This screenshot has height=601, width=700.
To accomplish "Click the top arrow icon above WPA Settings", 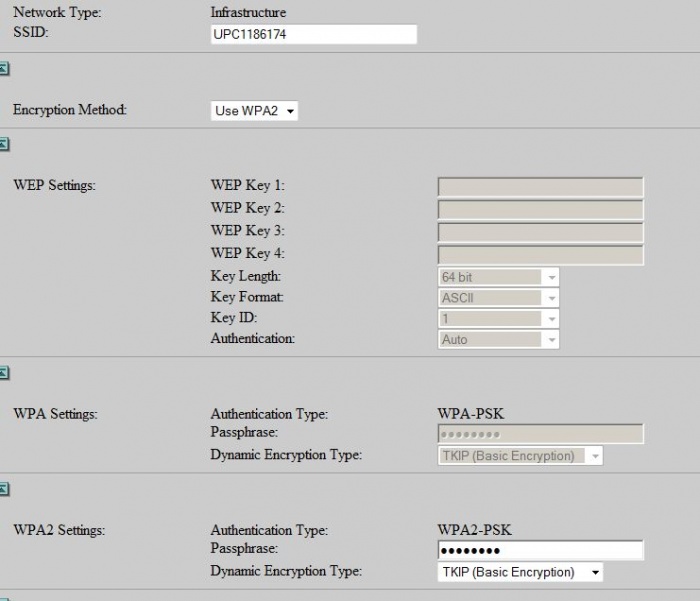I will 4,372.
